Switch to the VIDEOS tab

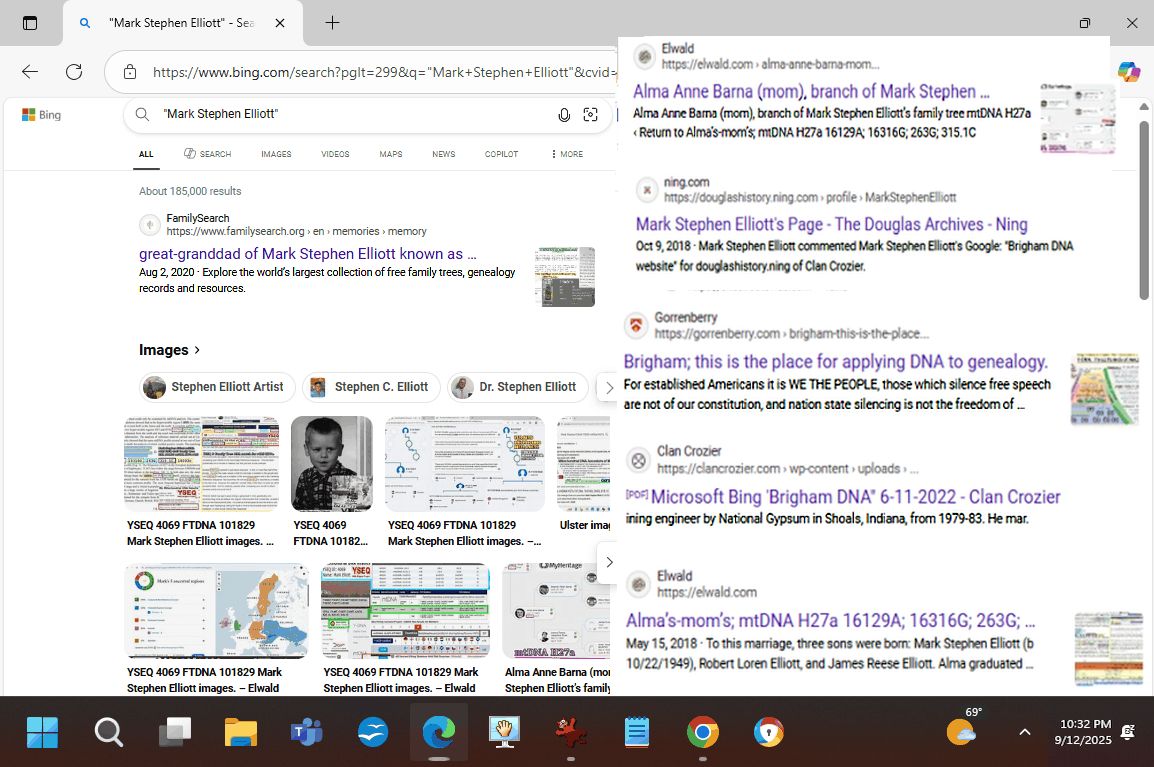click(x=335, y=154)
